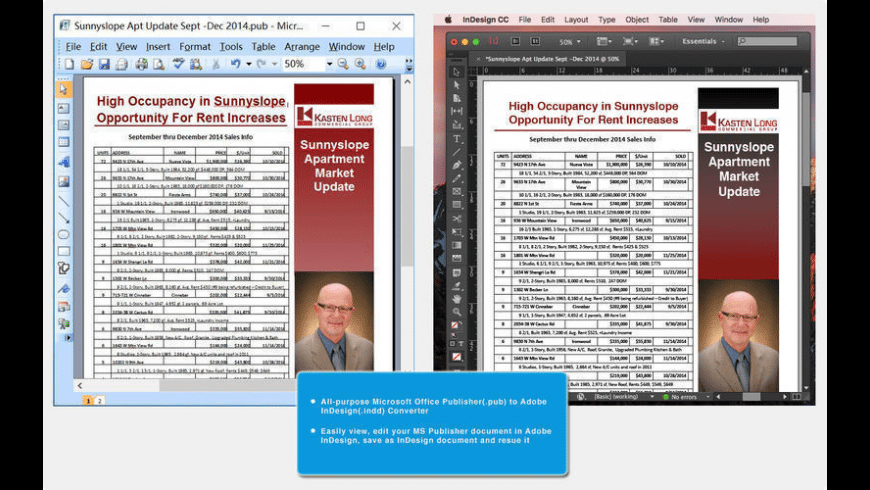870x490 pixels.
Task: Go to page 2 in Publisher navigator
Action: pyautogui.click(x=99, y=400)
